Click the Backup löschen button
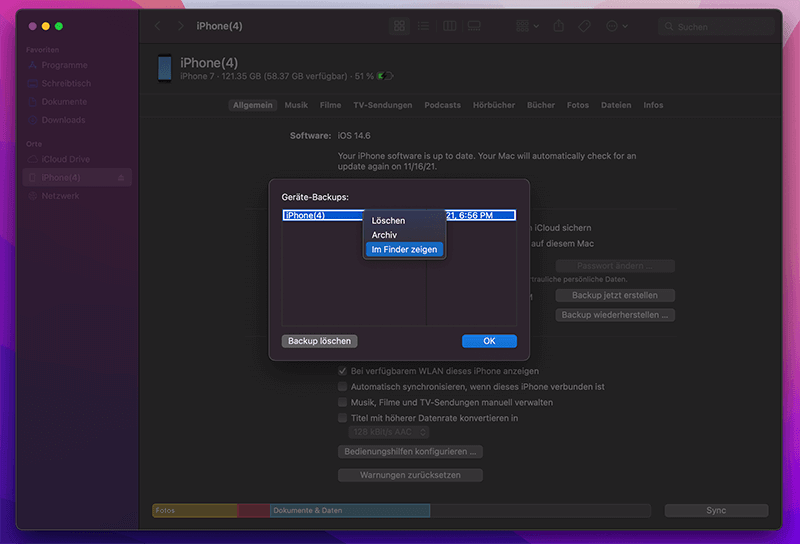 (319, 341)
